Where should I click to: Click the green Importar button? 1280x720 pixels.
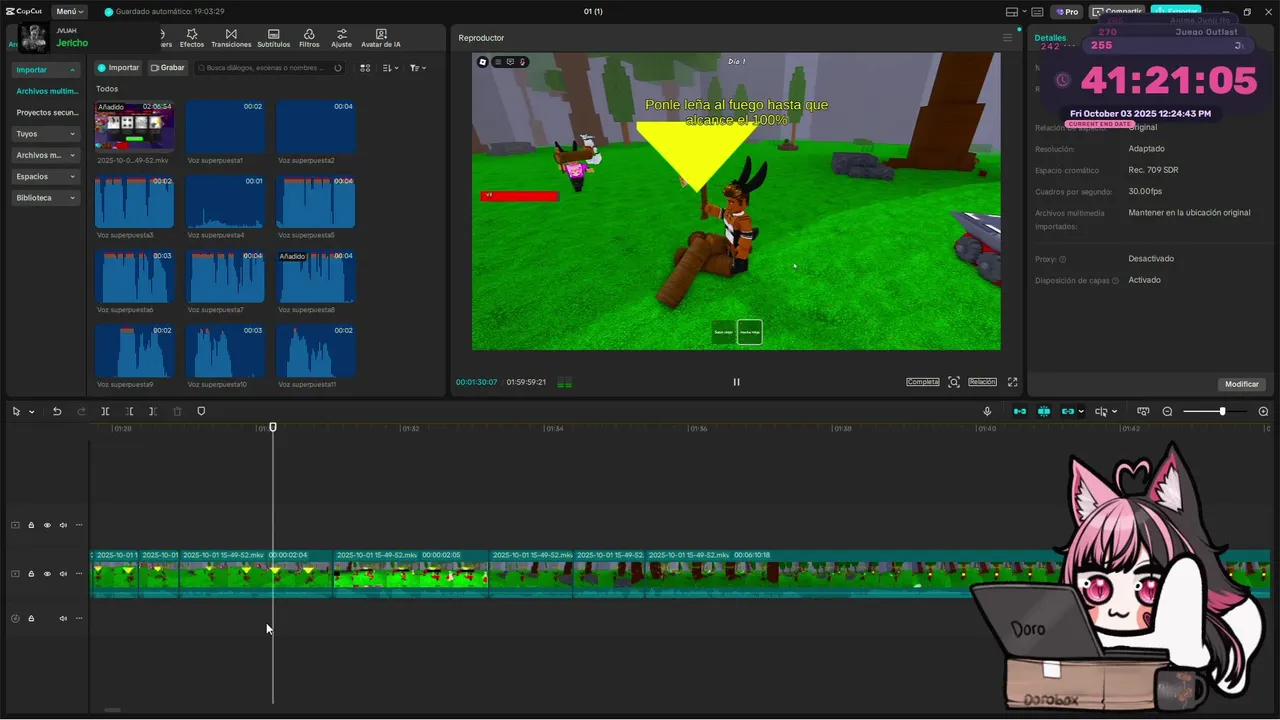pos(118,68)
